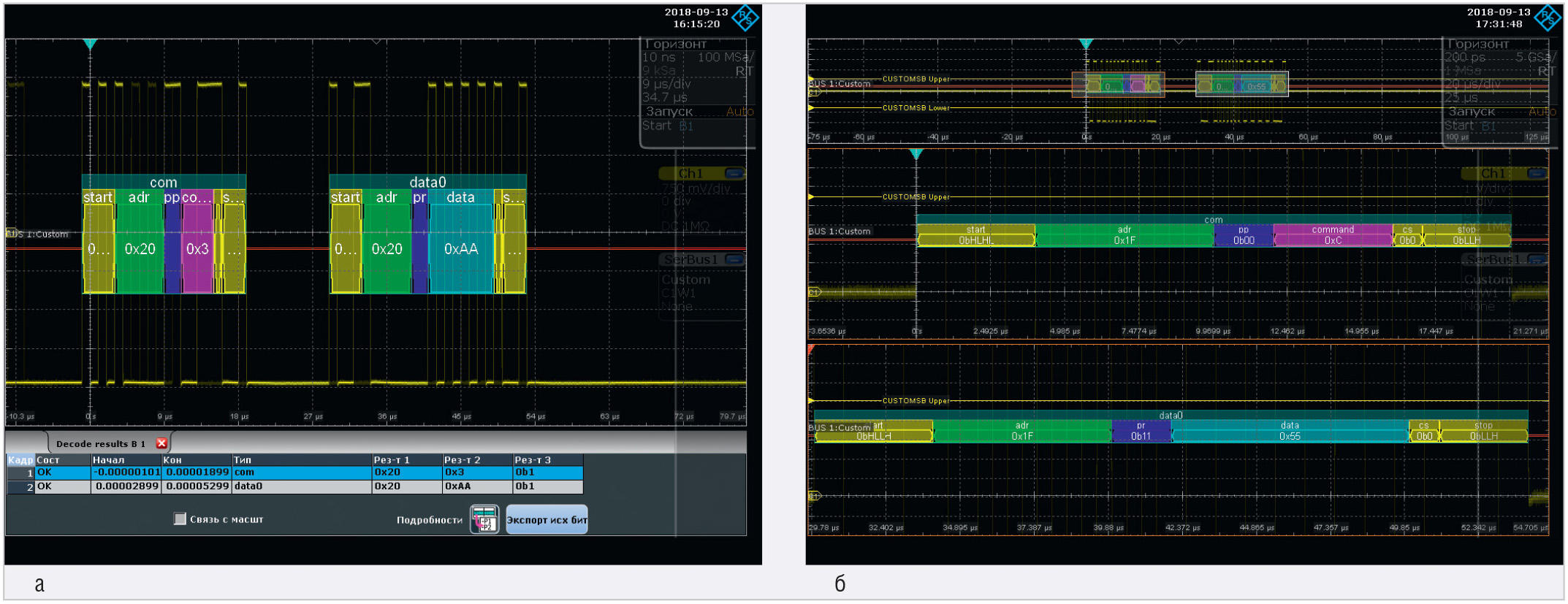The height and width of the screenshot is (604, 1568).
Task: Minimize the Ch1 signal badge in panel a
Action: (x=734, y=174)
